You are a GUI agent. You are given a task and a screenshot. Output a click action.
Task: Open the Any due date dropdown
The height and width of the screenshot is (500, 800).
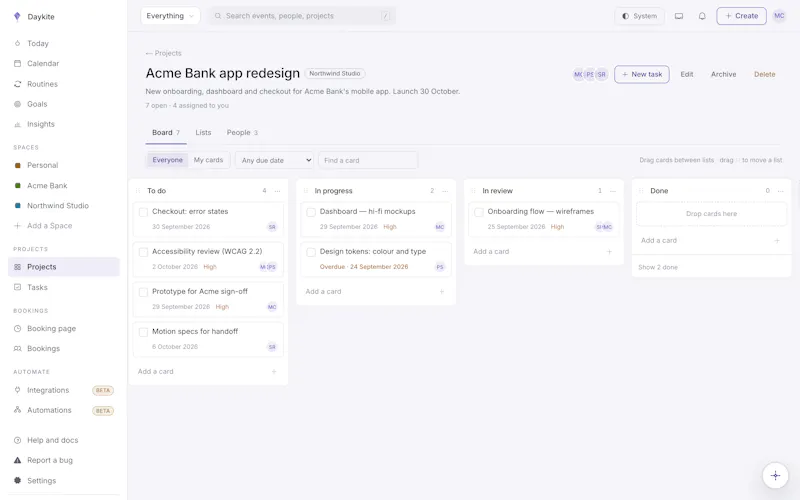274,160
